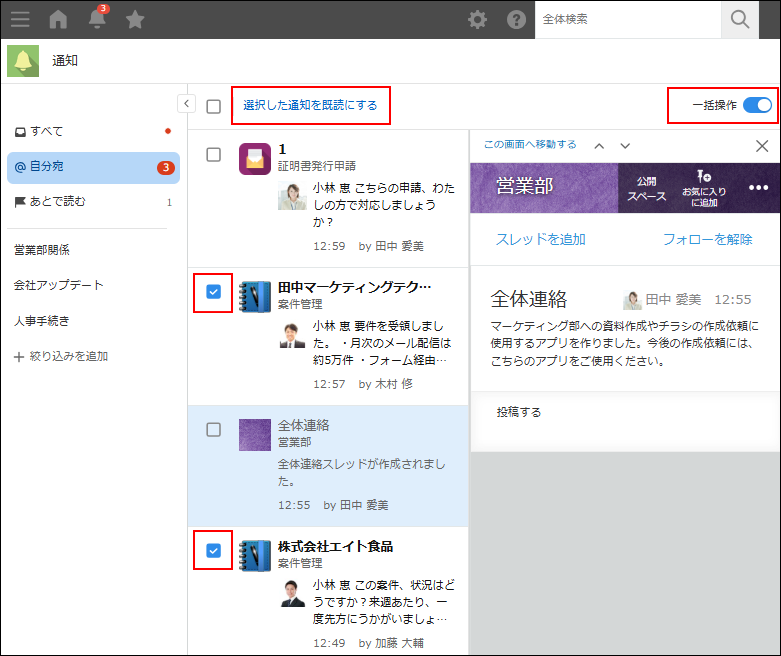Click the green bell 通知 app icon
The height and width of the screenshot is (656, 781).
click(23, 61)
